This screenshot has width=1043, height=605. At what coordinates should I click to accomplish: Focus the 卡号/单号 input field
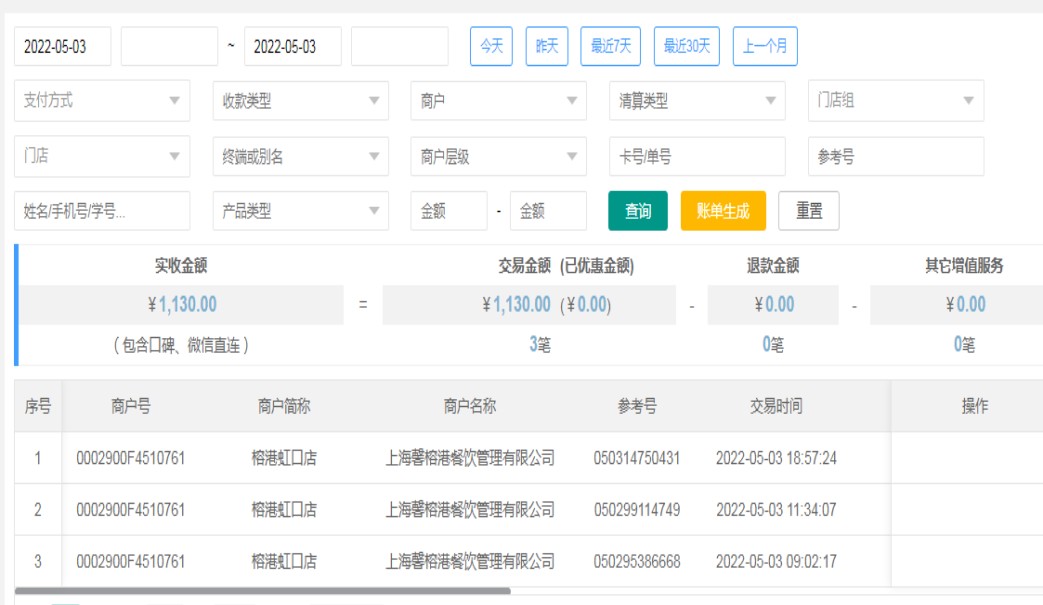click(x=697, y=157)
